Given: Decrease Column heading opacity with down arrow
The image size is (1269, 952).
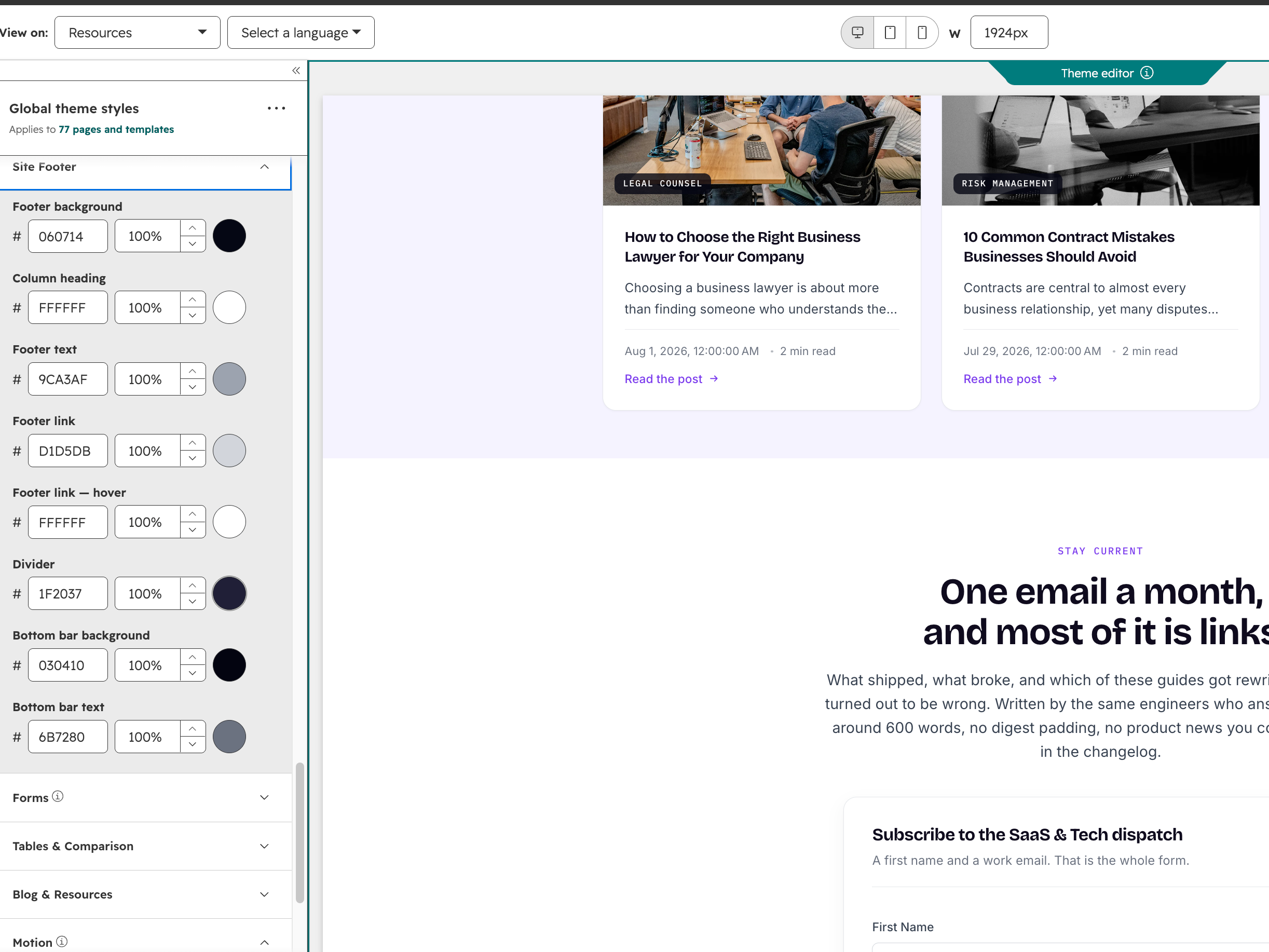Looking at the screenshot, I should (193, 316).
